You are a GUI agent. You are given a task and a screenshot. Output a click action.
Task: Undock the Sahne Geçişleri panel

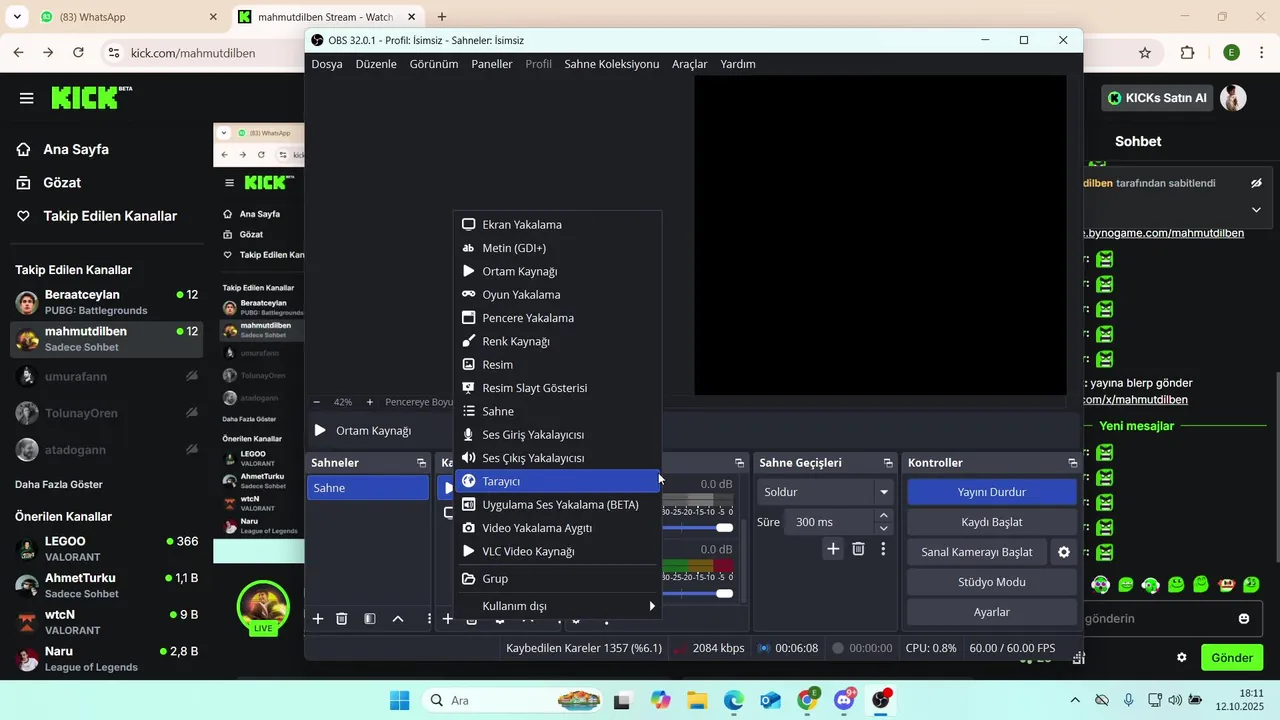pos(888,463)
